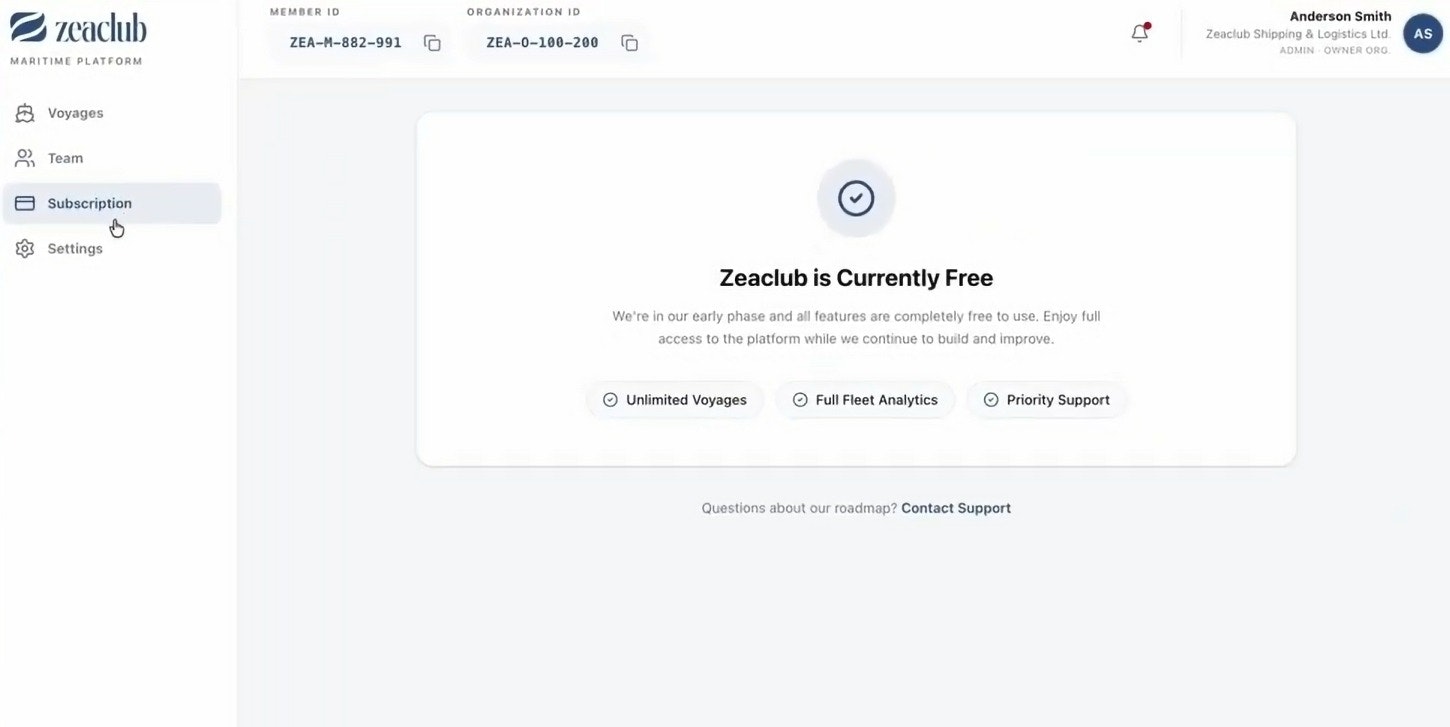Click the red notification indicator dot
The image size is (1450, 727).
pyautogui.click(x=1147, y=22)
